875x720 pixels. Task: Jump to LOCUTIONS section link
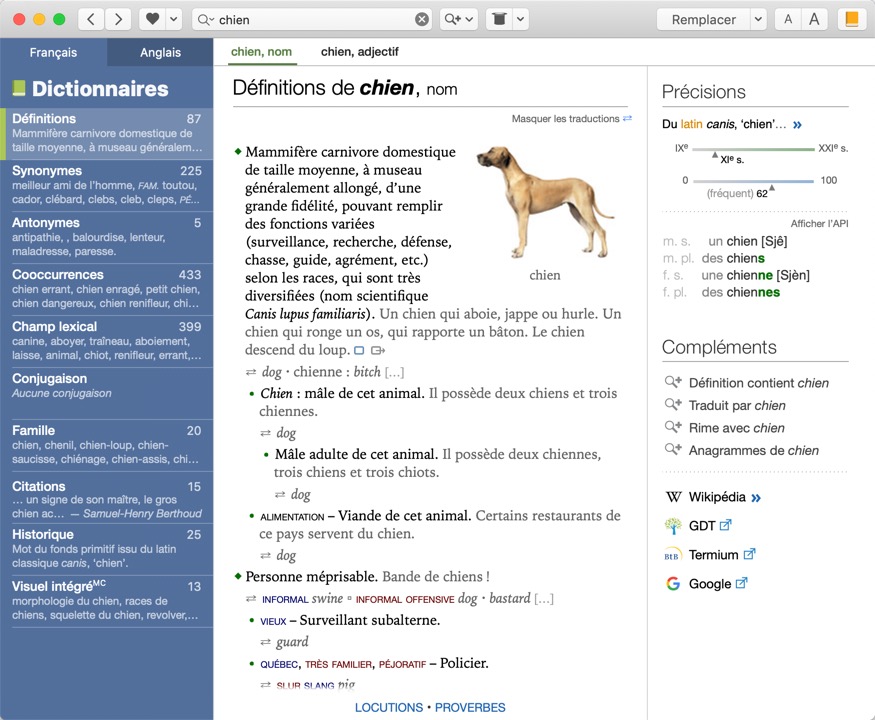[x=389, y=707]
